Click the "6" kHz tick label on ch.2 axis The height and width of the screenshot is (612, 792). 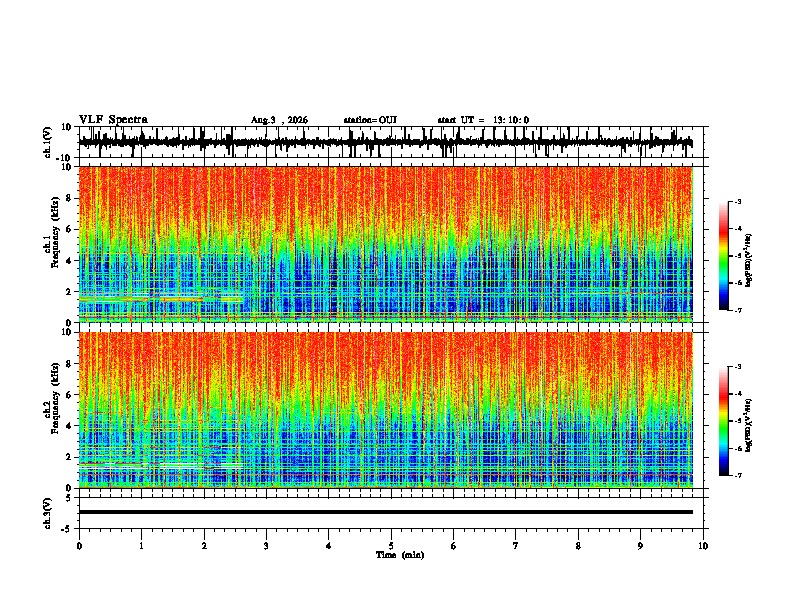[x=70, y=394]
